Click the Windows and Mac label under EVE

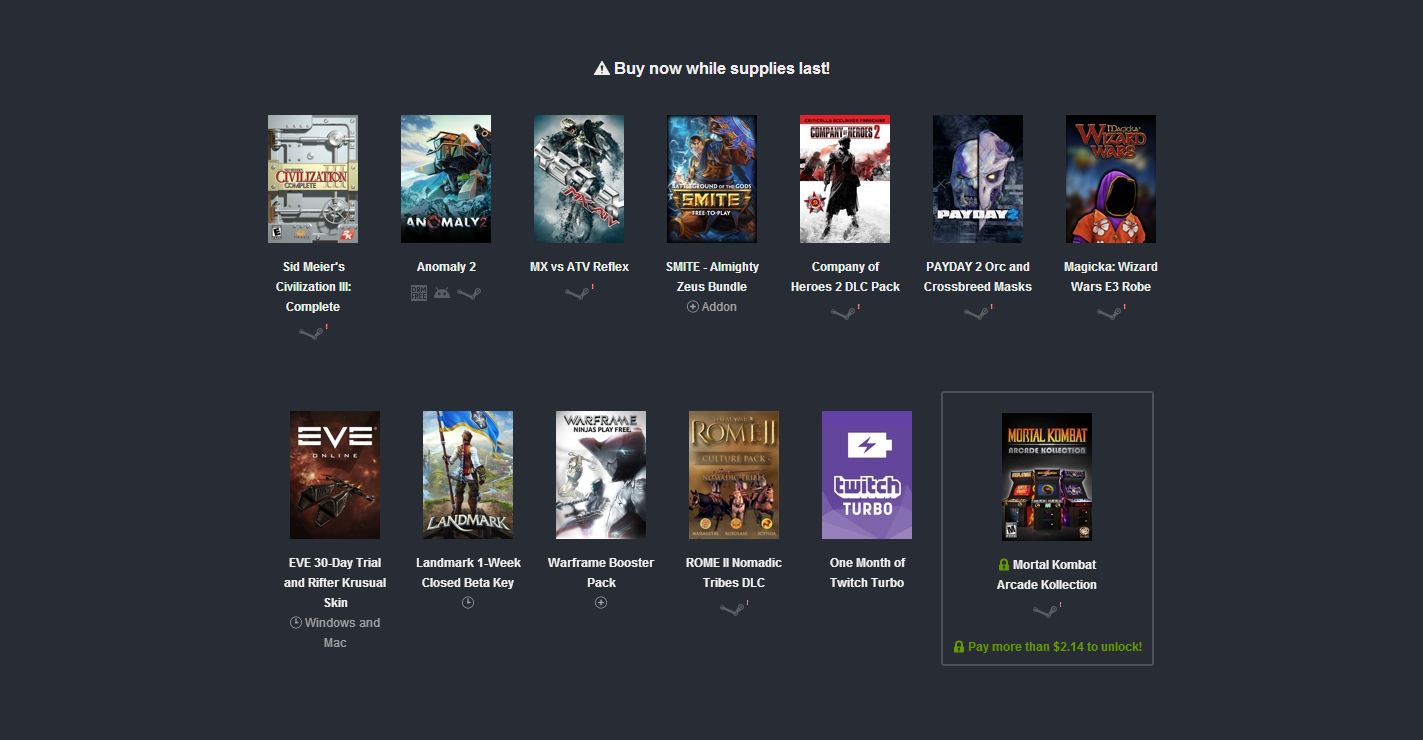click(335, 633)
